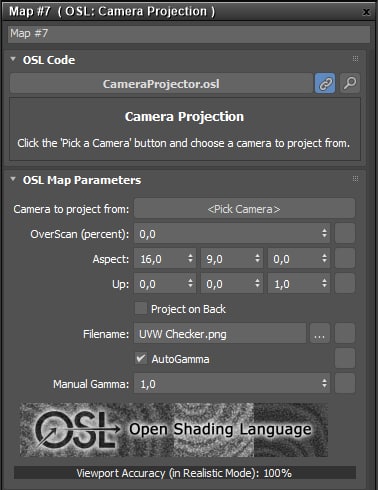Collapse the OSL Map Parameters rollout
The width and height of the screenshot is (378, 490).
pos(13,179)
